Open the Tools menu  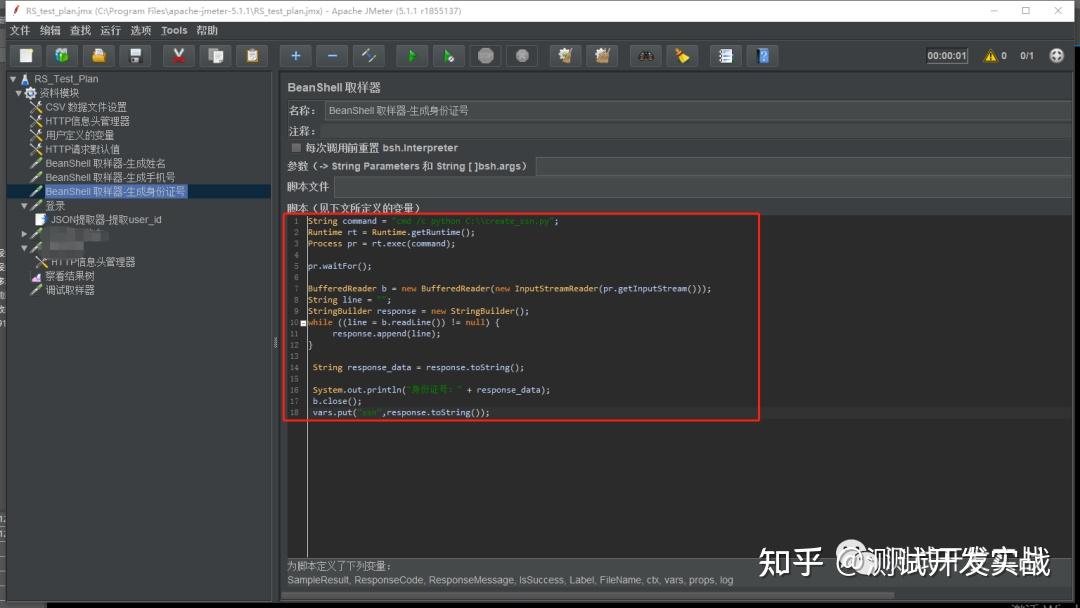[x=174, y=30]
